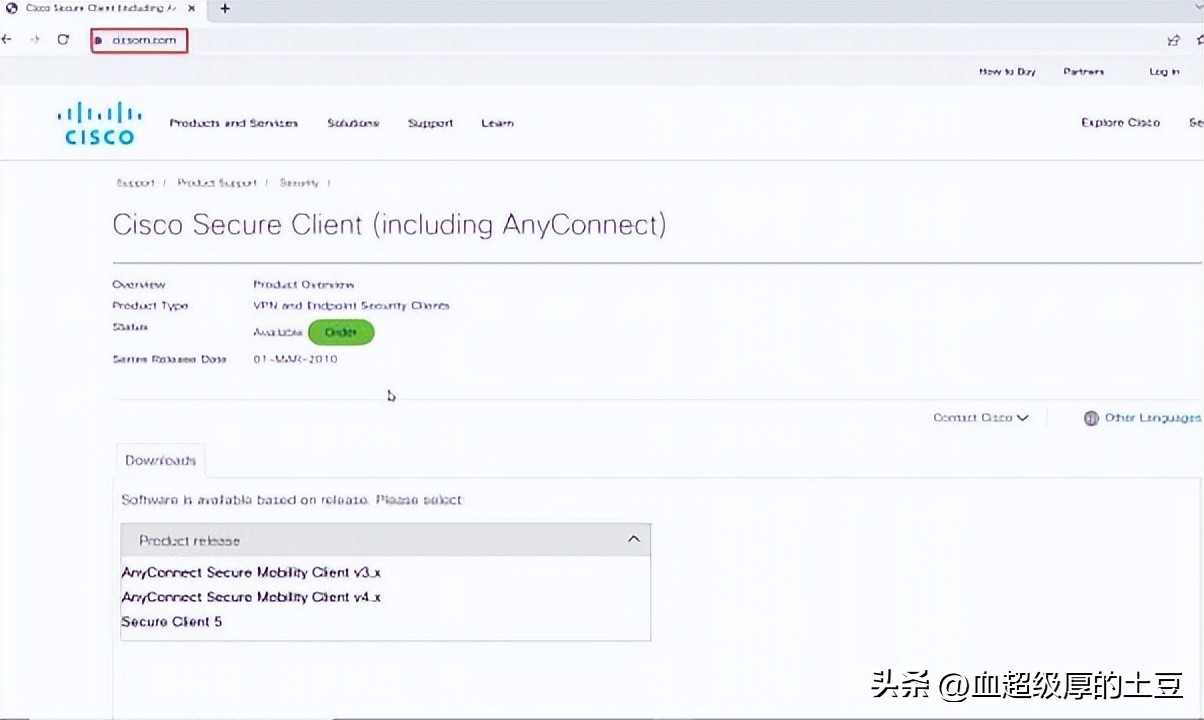Click the globe icon for Other Languages
The width and height of the screenshot is (1204, 720).
pyautogui.click(x=1091, y=418)
